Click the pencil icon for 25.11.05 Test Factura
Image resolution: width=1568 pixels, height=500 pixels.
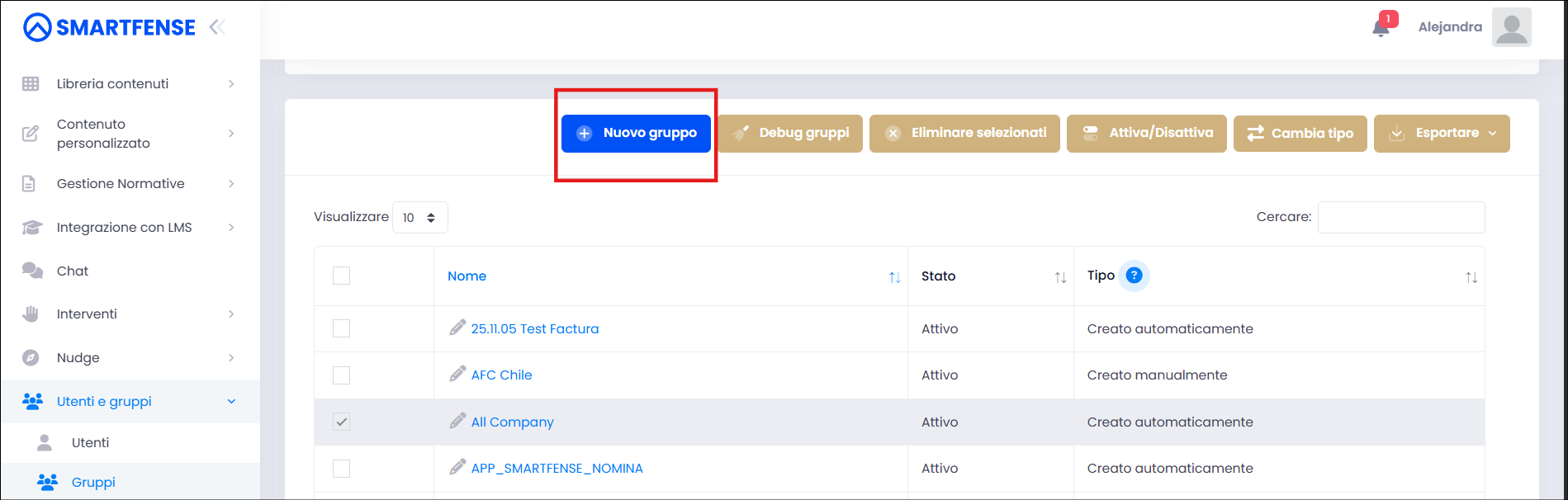click(x=457, y=328)
